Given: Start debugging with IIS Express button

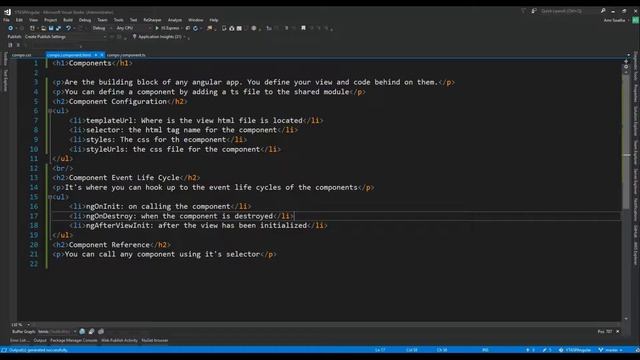Looking at the screenshot, I should [167, 28].
